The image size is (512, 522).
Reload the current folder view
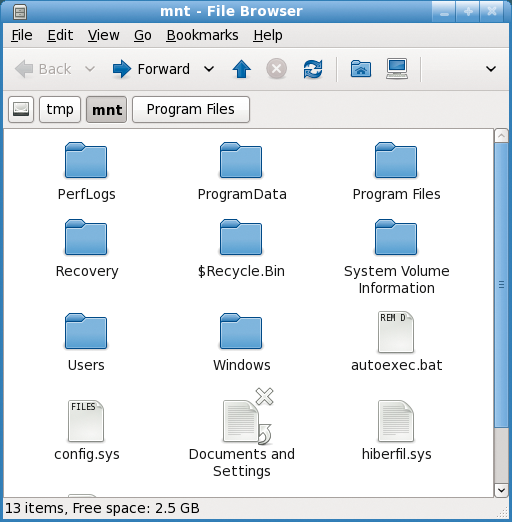tap(313, 69)
